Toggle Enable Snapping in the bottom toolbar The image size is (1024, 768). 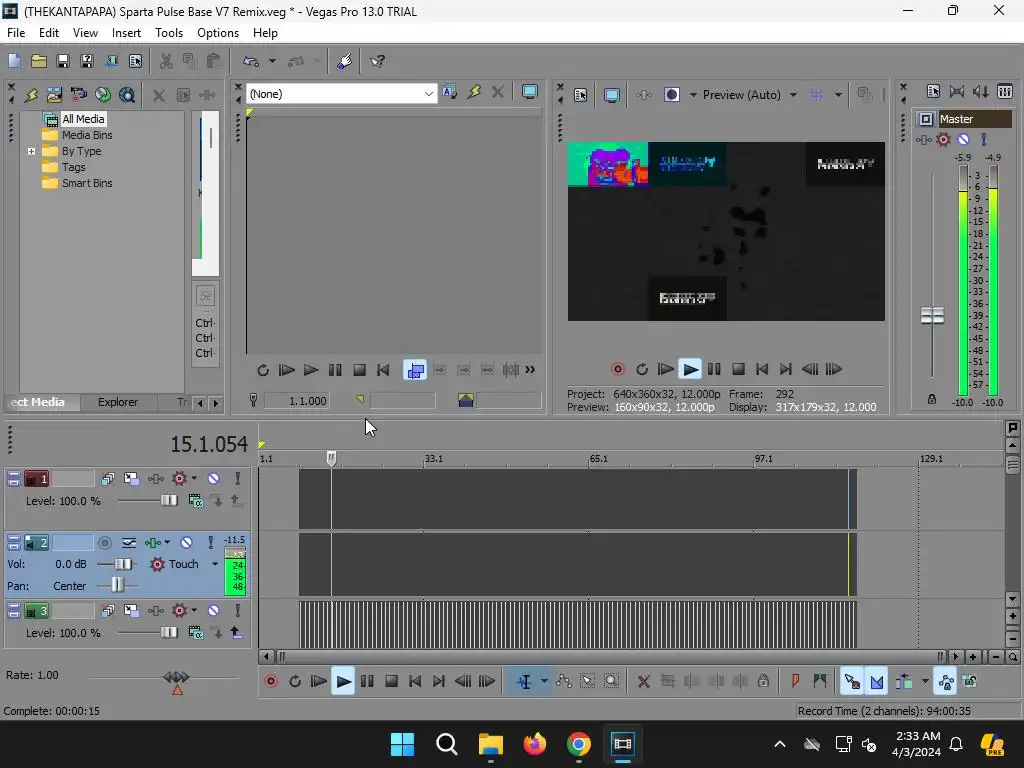click(852, 682)
